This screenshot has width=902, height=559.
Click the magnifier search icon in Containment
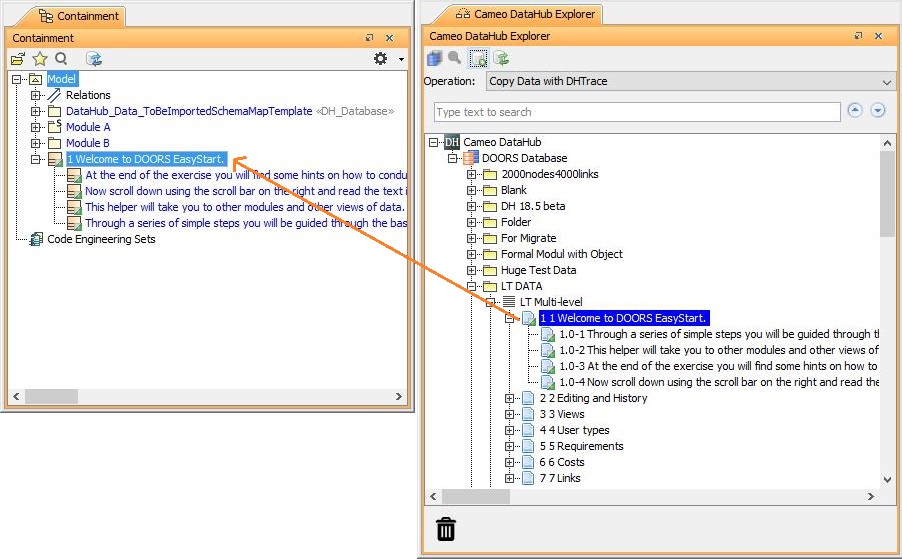61,58
